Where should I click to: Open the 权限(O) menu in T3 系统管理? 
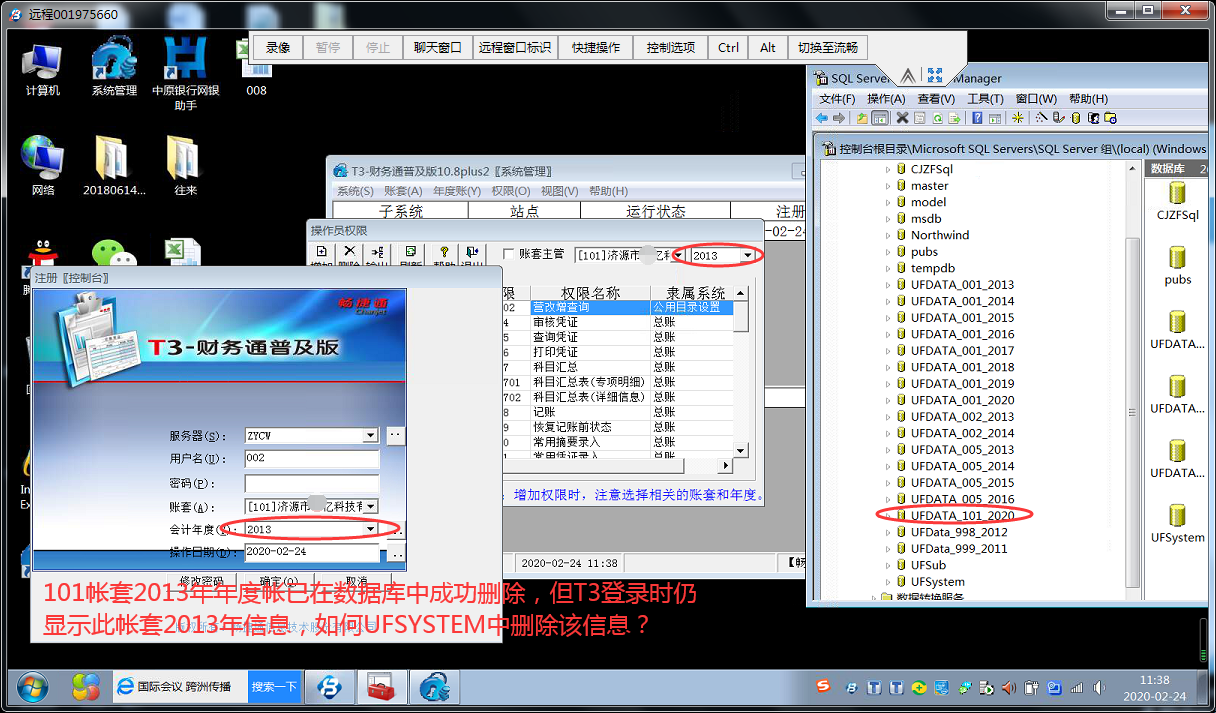point(510,191)
